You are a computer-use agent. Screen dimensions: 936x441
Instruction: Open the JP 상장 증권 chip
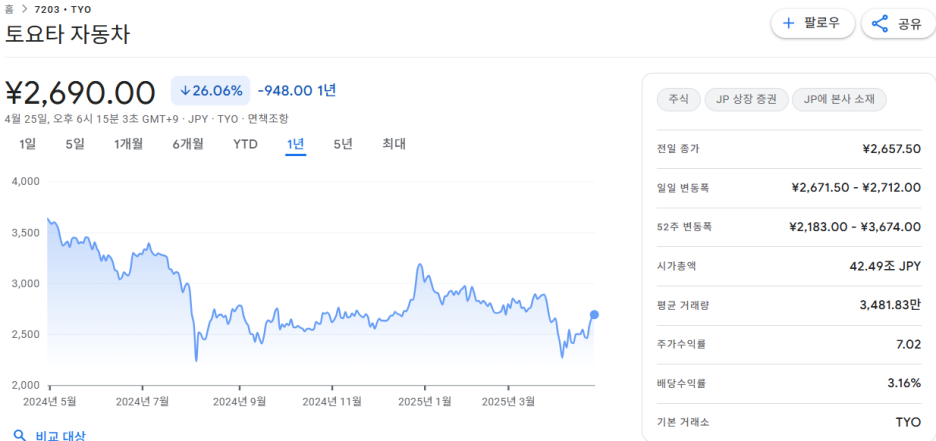click(x=746, y=100)
